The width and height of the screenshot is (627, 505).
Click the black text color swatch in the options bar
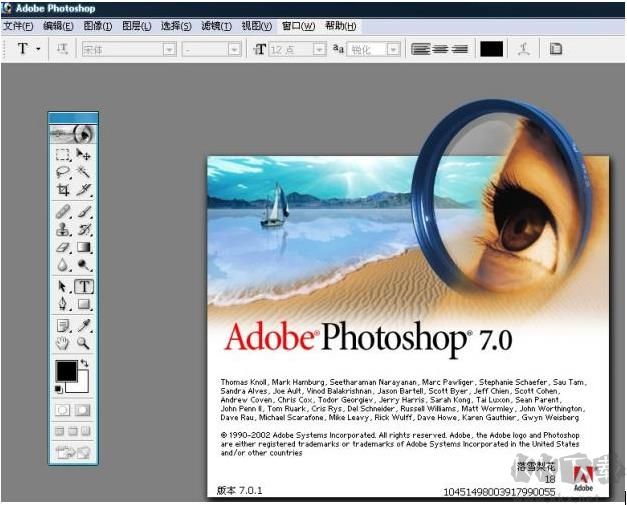click(491, 49)
